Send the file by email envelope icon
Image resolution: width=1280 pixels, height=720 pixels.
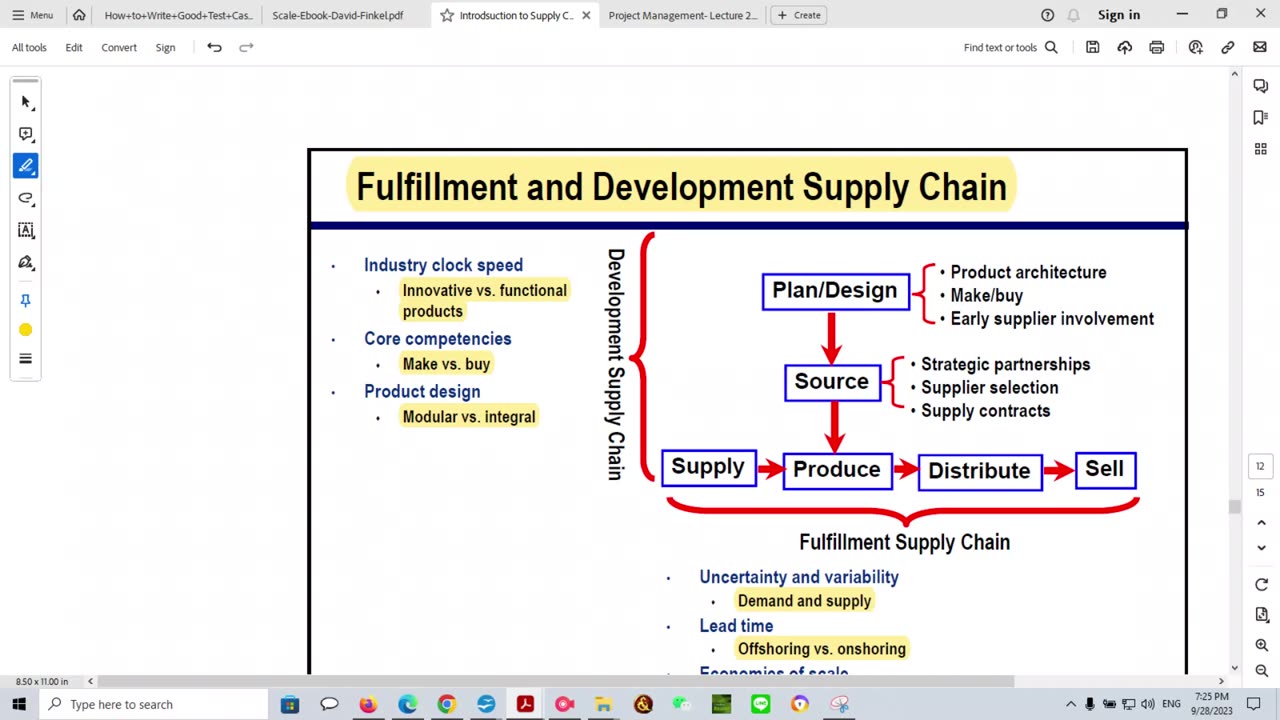(1260, 47)
